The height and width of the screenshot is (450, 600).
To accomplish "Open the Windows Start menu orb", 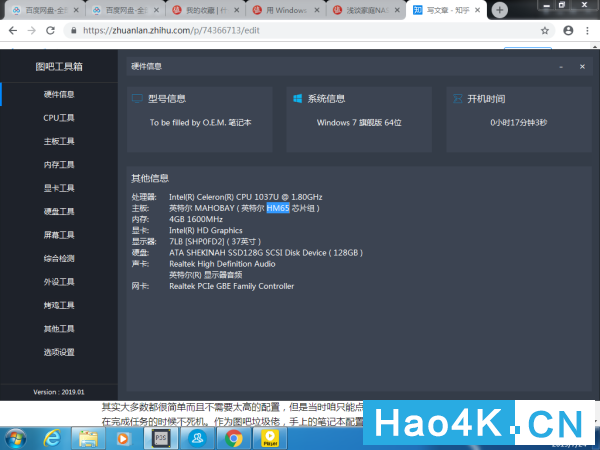I will (x=16, y=439).
